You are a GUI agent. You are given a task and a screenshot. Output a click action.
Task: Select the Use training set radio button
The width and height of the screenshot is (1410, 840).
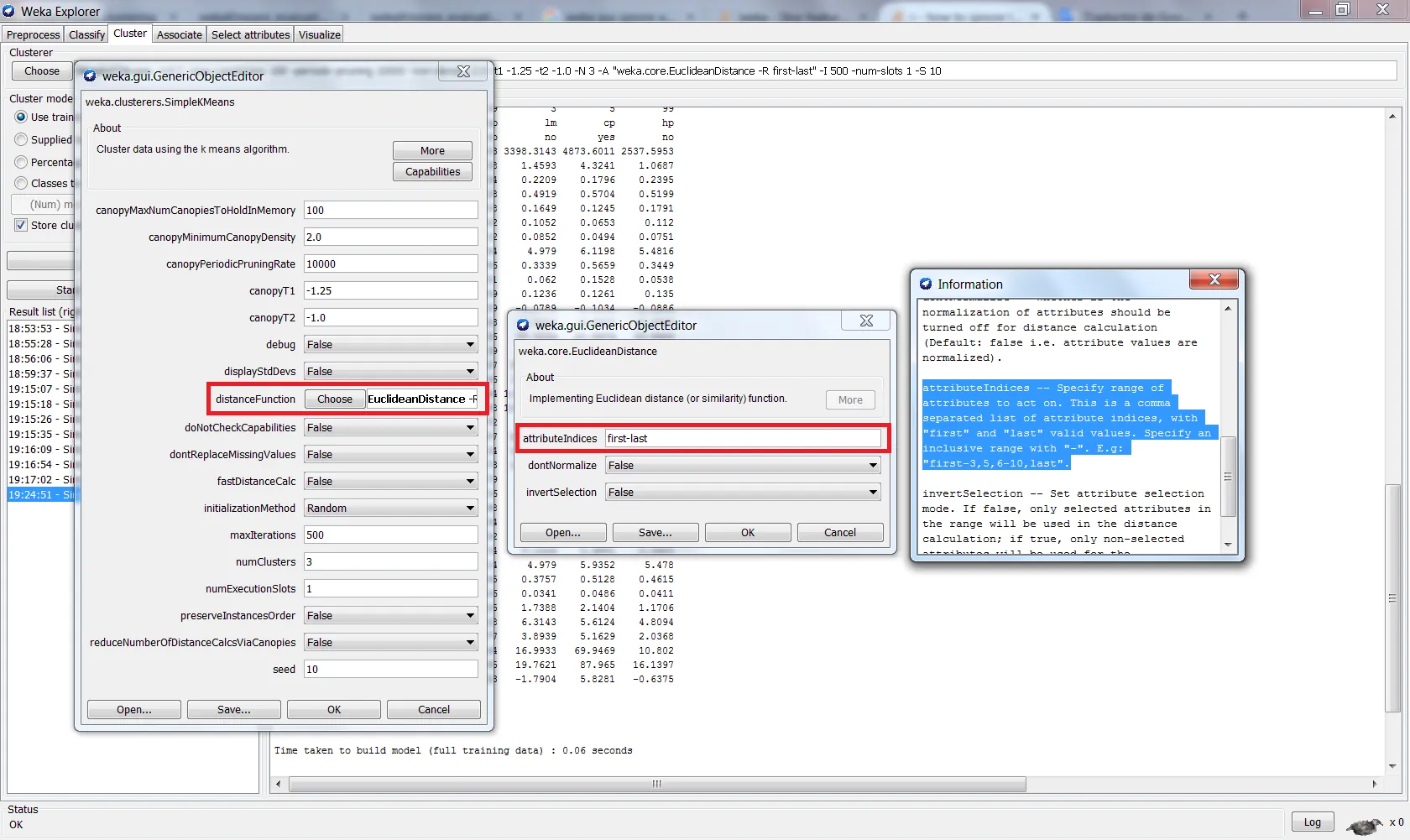21,117
